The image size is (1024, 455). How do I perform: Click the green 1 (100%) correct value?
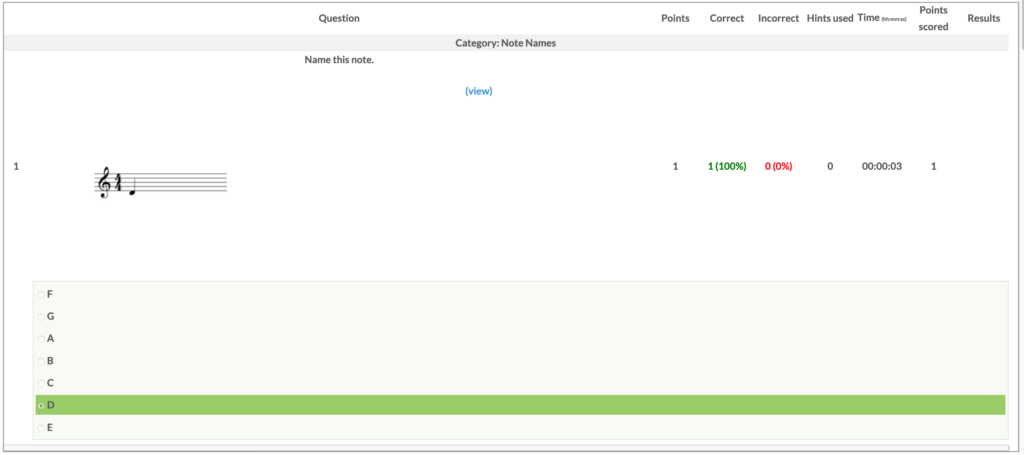[x=727, y=166]
